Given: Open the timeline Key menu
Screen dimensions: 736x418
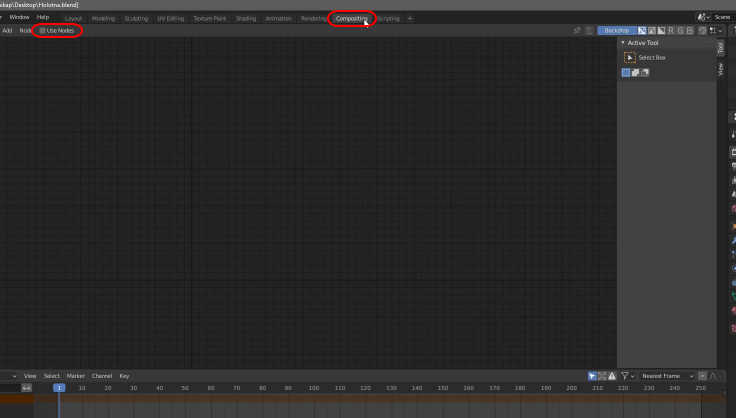Looking at the screenshot, I should 124,376.
